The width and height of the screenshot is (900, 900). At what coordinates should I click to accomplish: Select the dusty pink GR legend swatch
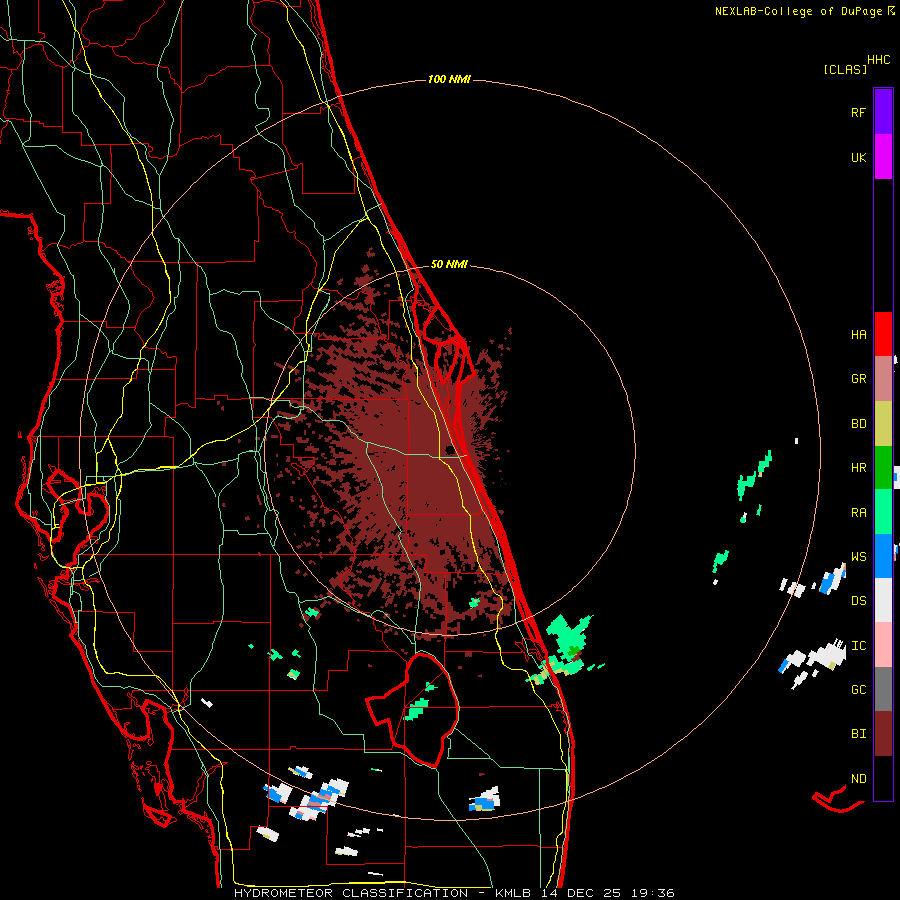tap(883, 379)
